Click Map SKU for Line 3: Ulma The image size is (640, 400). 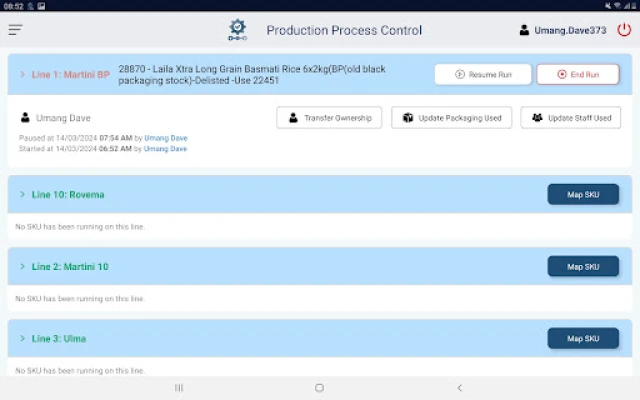tap(582, 338)
